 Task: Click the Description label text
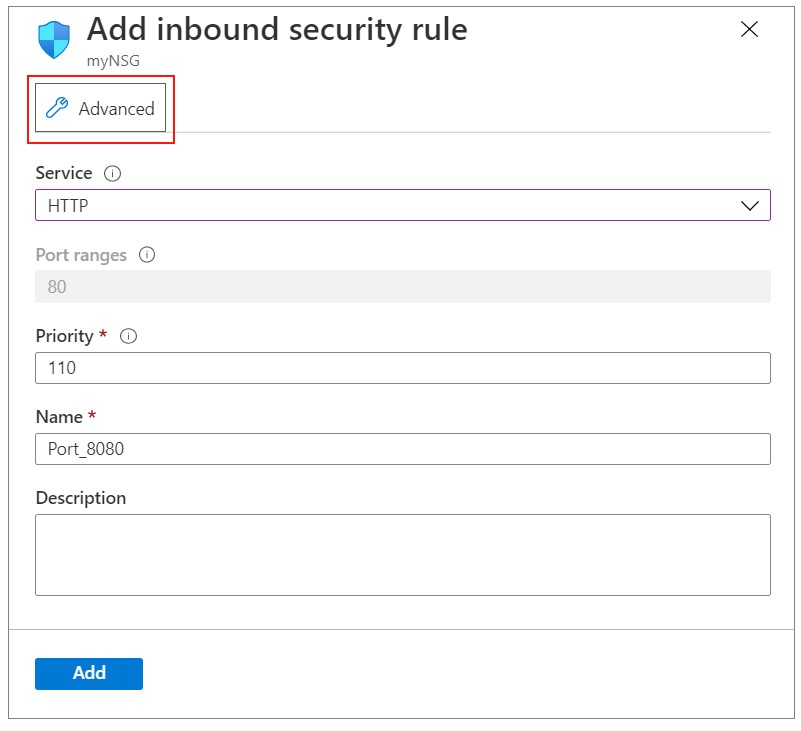point(80,498)
